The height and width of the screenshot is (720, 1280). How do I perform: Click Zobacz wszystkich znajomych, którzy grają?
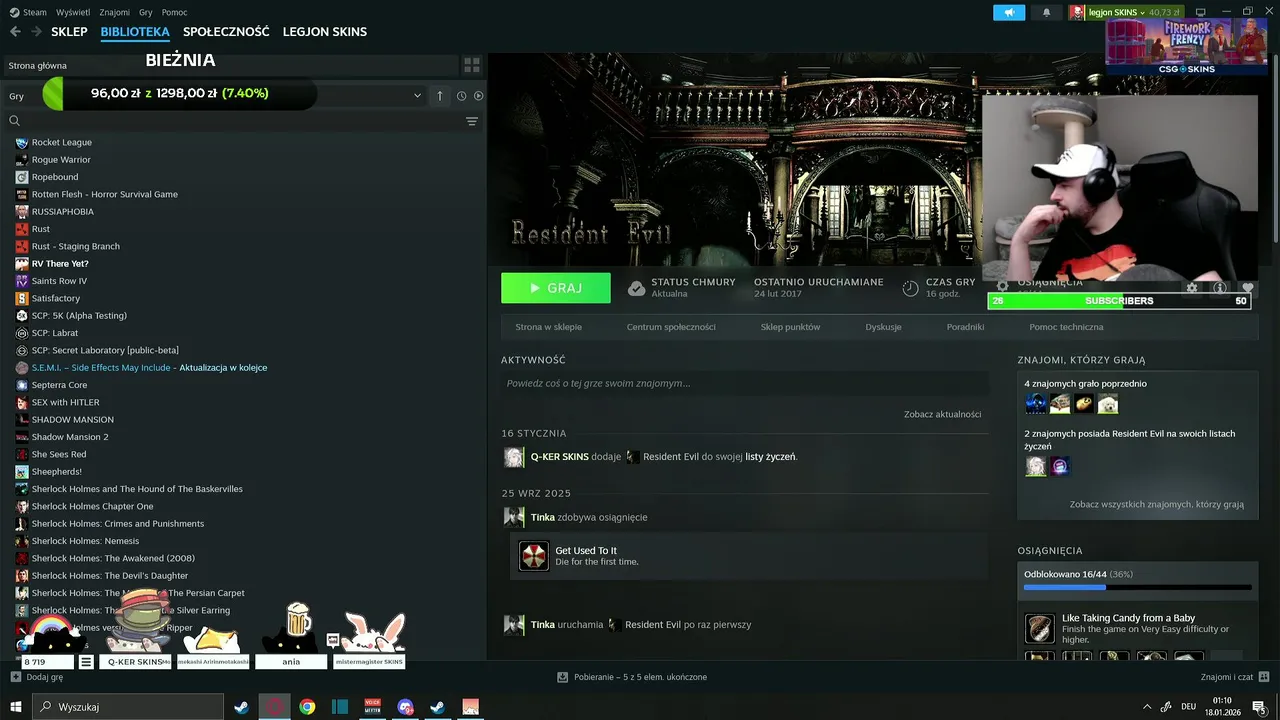1157,505
